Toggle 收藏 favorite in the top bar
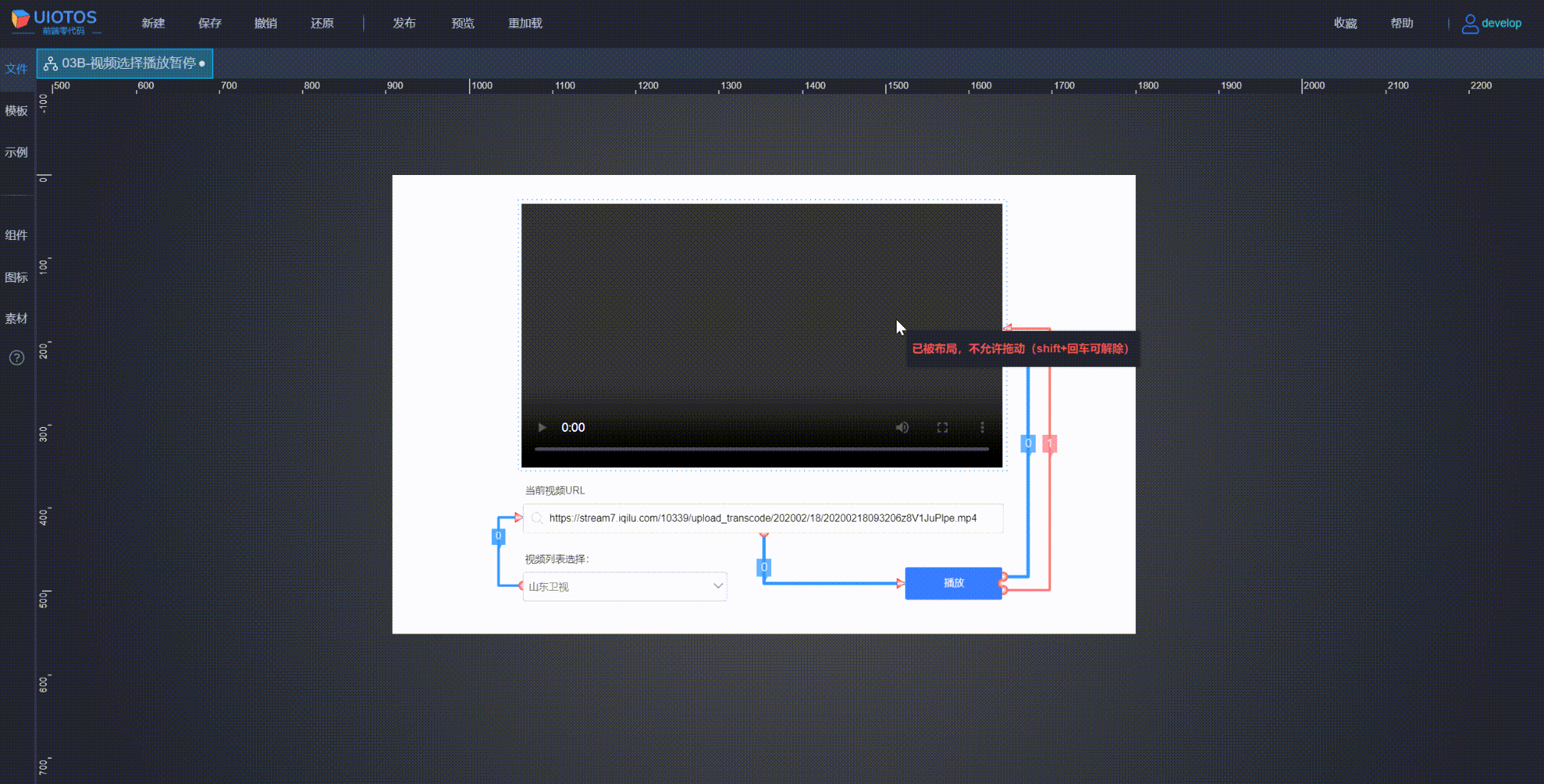 pyautogui.click(x=1345, y=23)
